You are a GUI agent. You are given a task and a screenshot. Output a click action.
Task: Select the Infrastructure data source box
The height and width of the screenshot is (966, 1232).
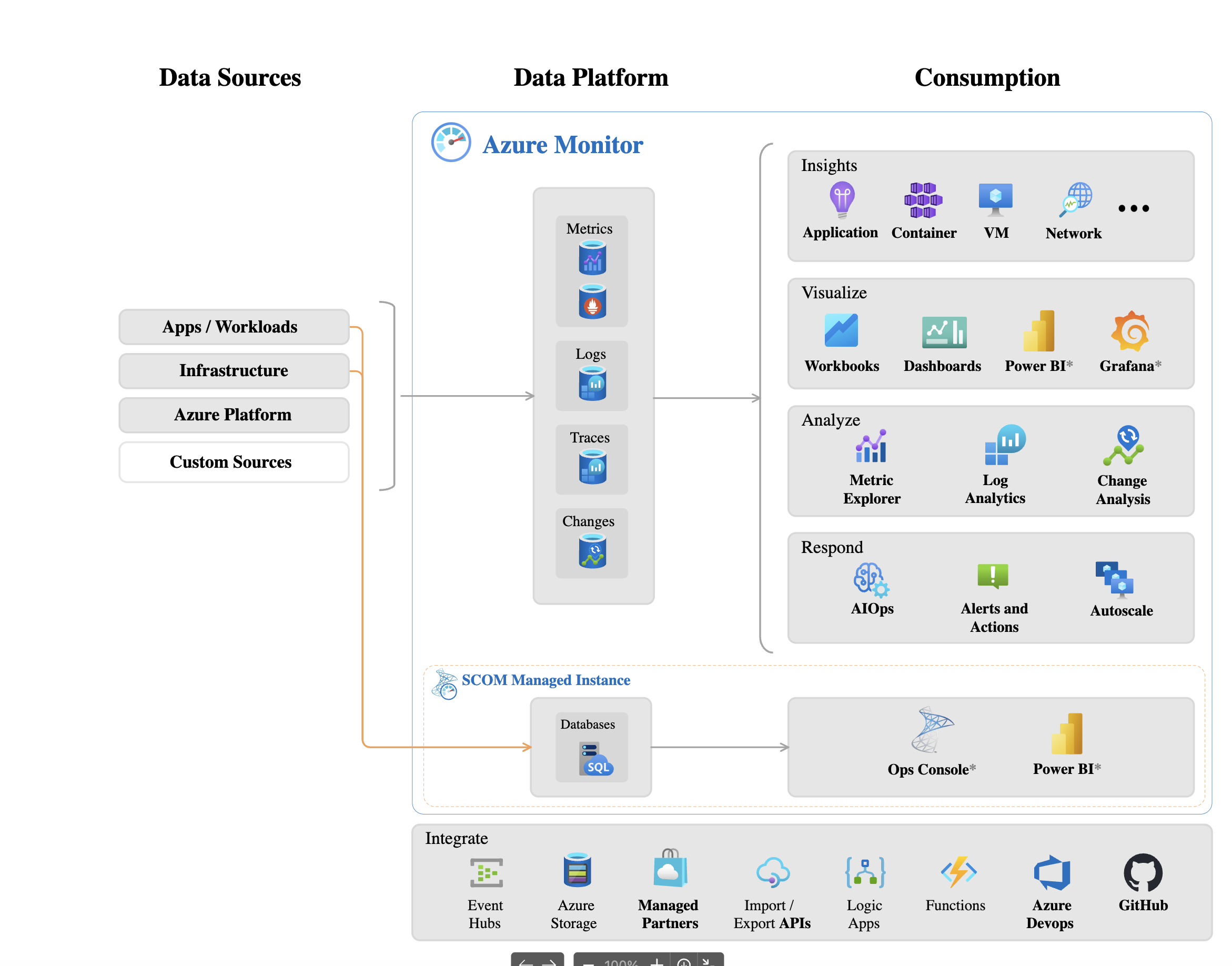234,370
